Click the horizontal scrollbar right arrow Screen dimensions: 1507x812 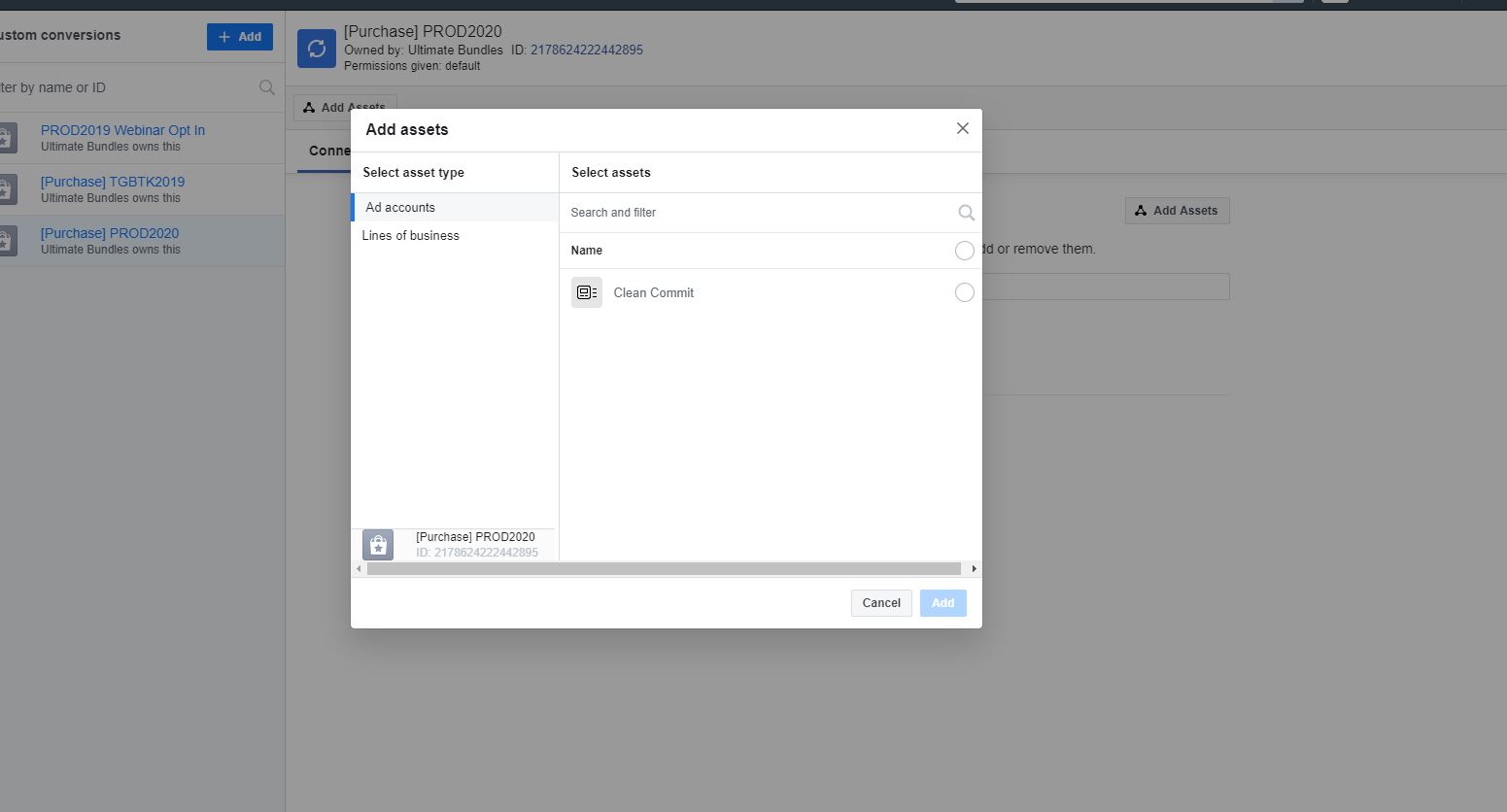pos(974,569)
